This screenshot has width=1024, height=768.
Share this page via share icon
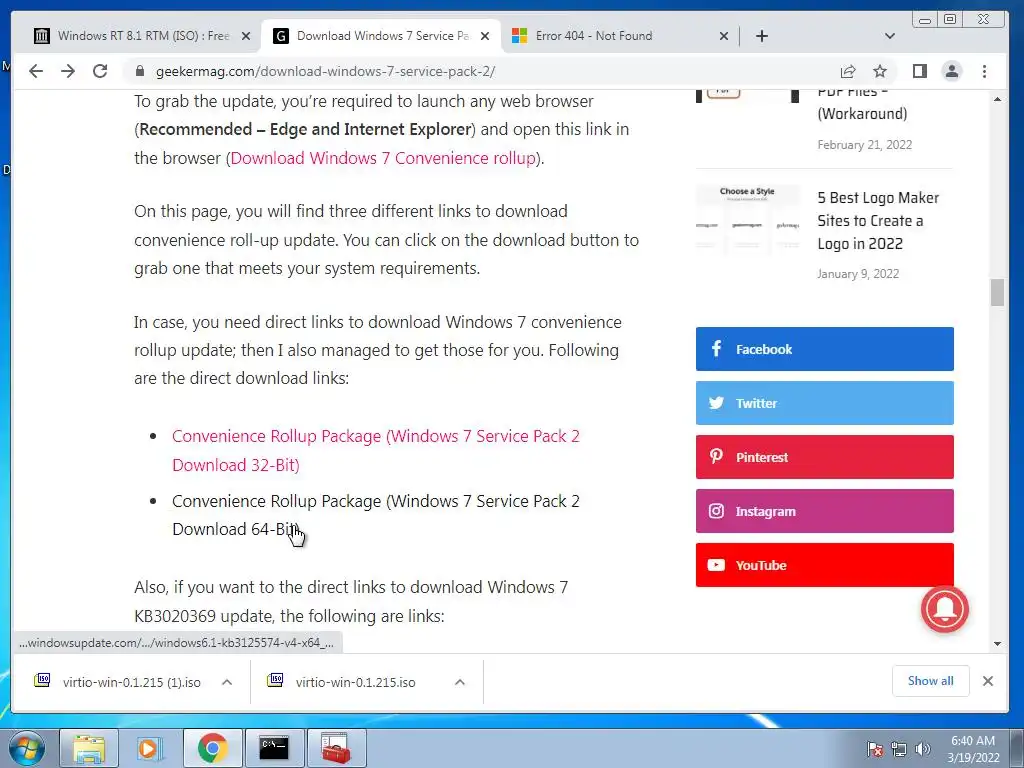point(848,71)
